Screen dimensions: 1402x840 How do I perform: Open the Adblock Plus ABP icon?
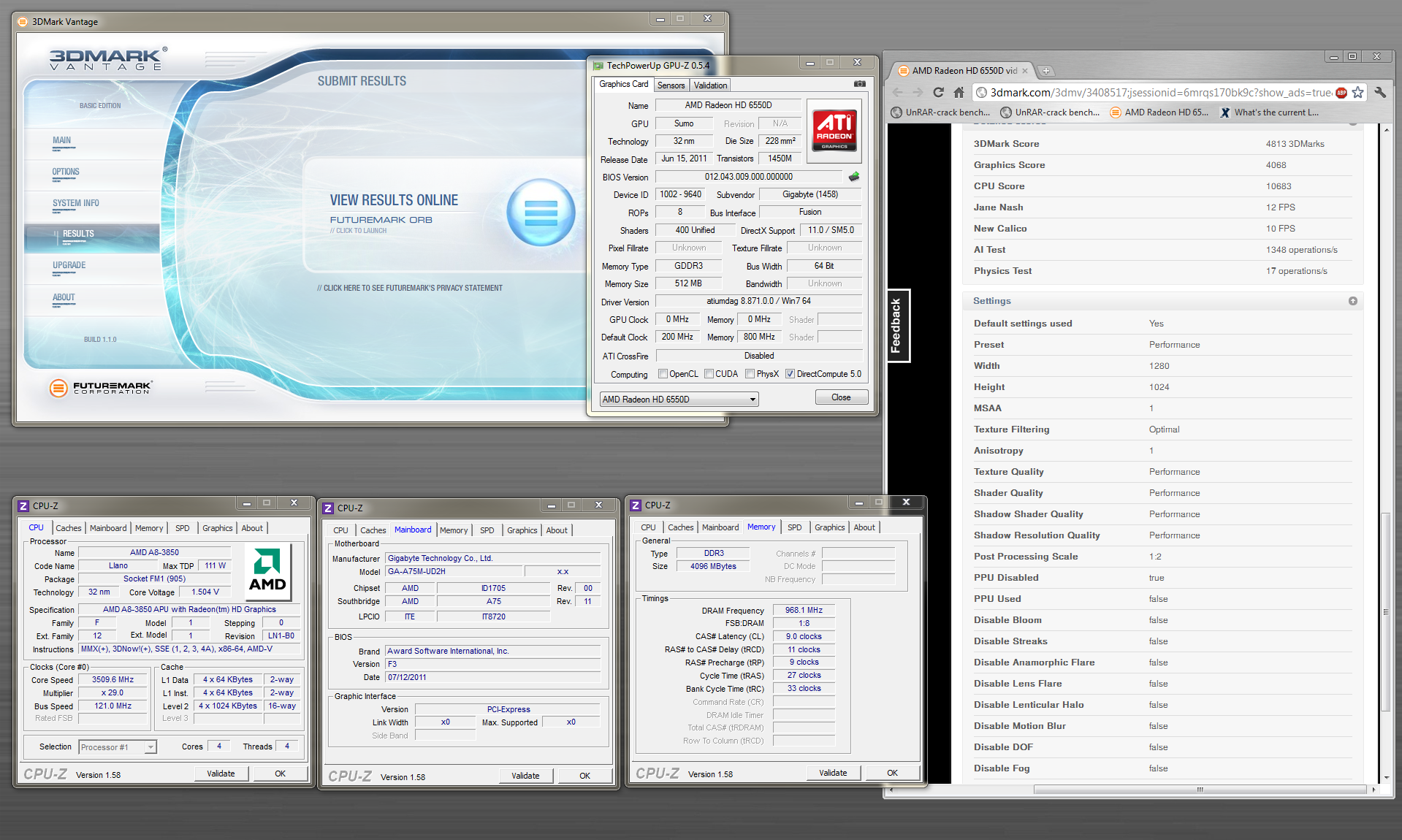pos(1341,93)
